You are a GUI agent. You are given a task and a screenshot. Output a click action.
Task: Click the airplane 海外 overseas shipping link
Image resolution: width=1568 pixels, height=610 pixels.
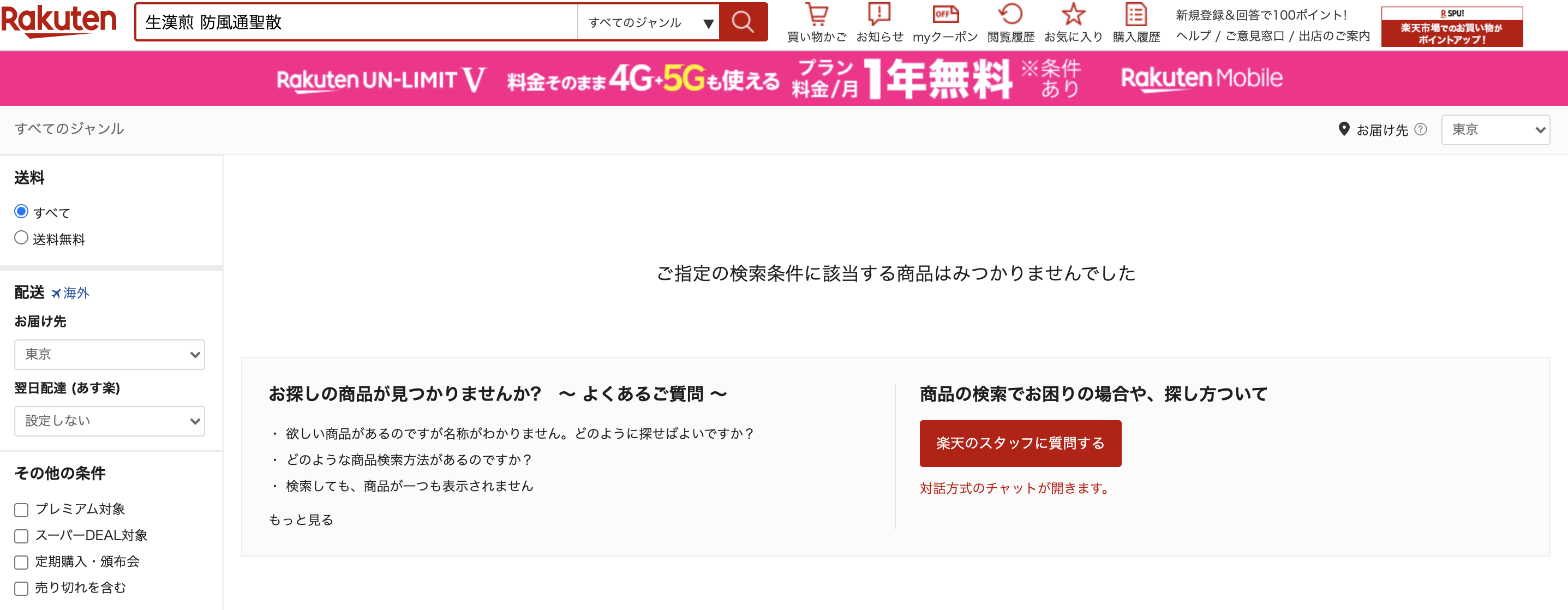pyautogui.click(x=70, y=294)
